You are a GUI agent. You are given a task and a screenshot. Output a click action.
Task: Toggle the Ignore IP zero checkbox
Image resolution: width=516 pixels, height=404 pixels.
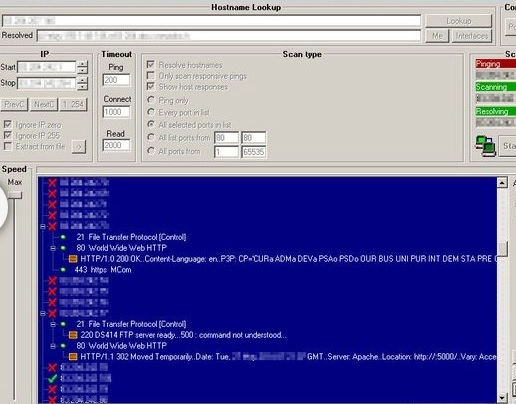(x=7, y=124)
